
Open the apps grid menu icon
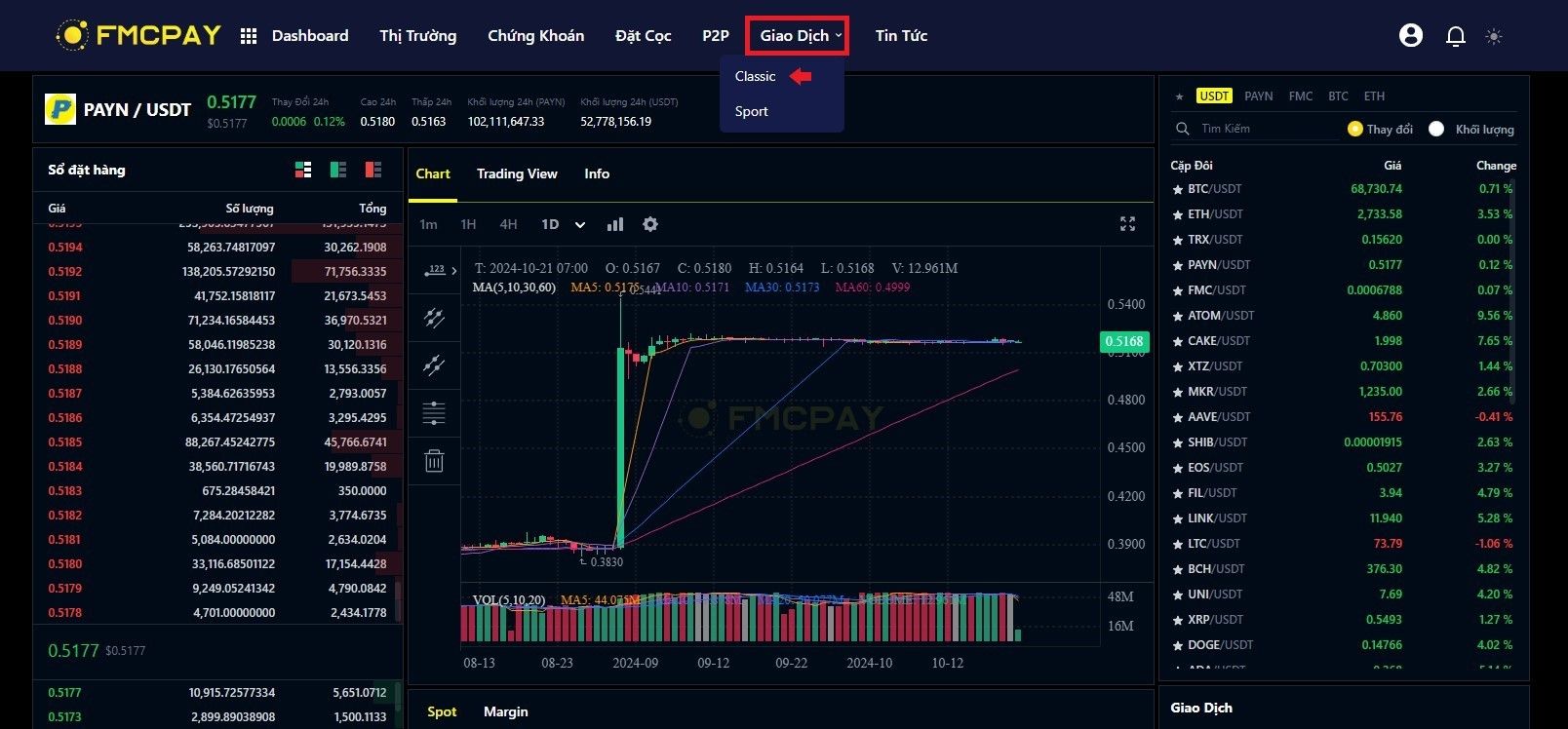click(x=249, y=36)
